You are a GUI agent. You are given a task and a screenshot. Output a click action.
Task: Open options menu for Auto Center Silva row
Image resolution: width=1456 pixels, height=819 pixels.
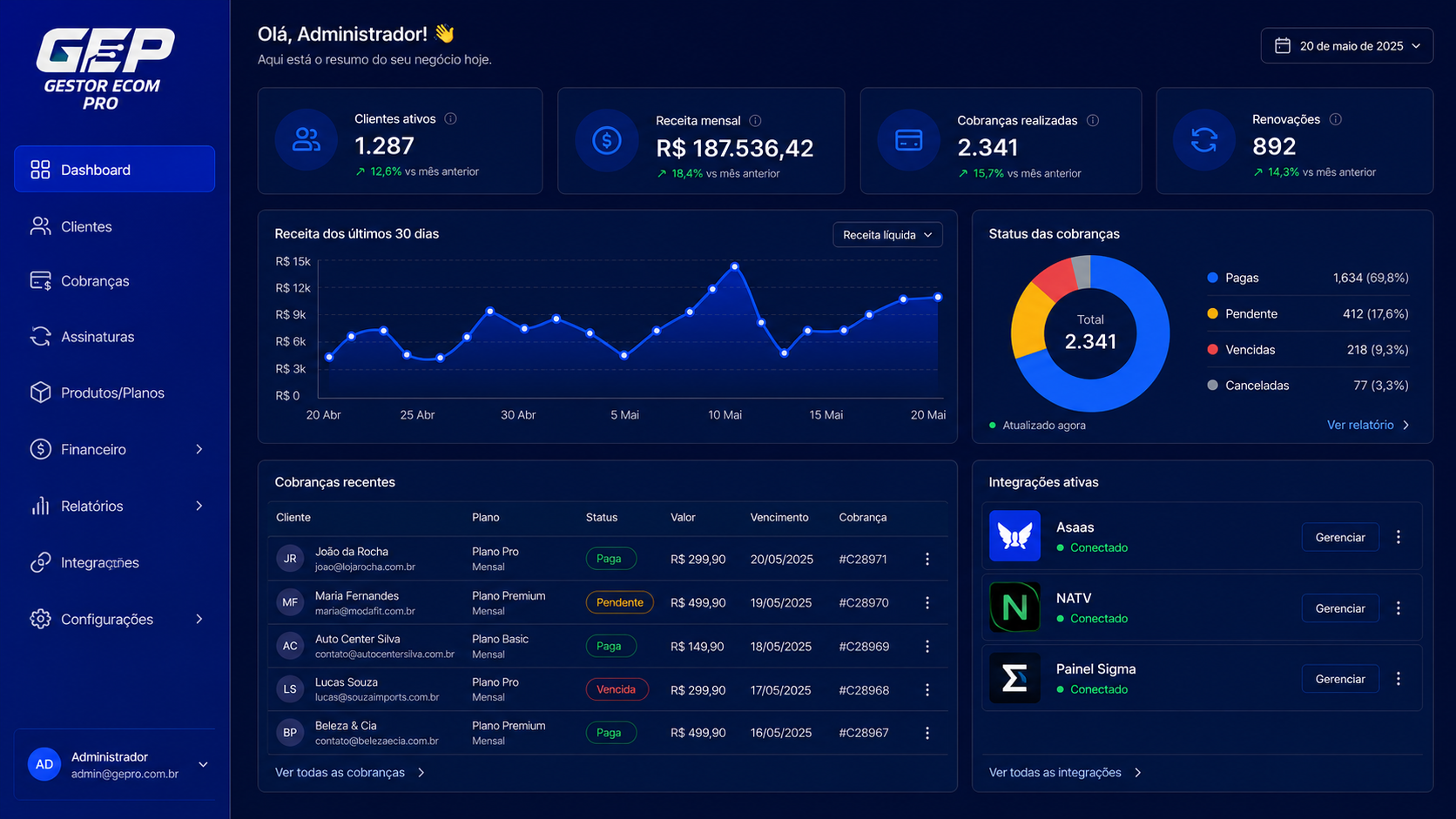pyautogui.click(x=927, y=646)
